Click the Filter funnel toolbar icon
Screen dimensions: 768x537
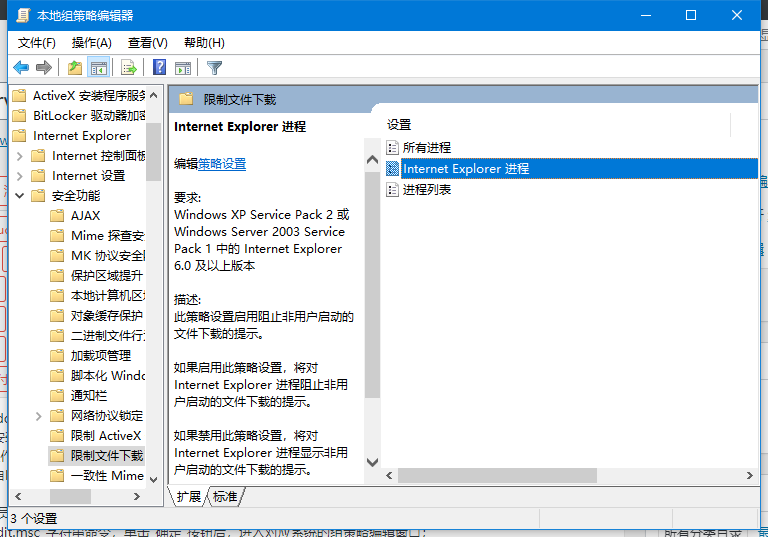point(215,67)
